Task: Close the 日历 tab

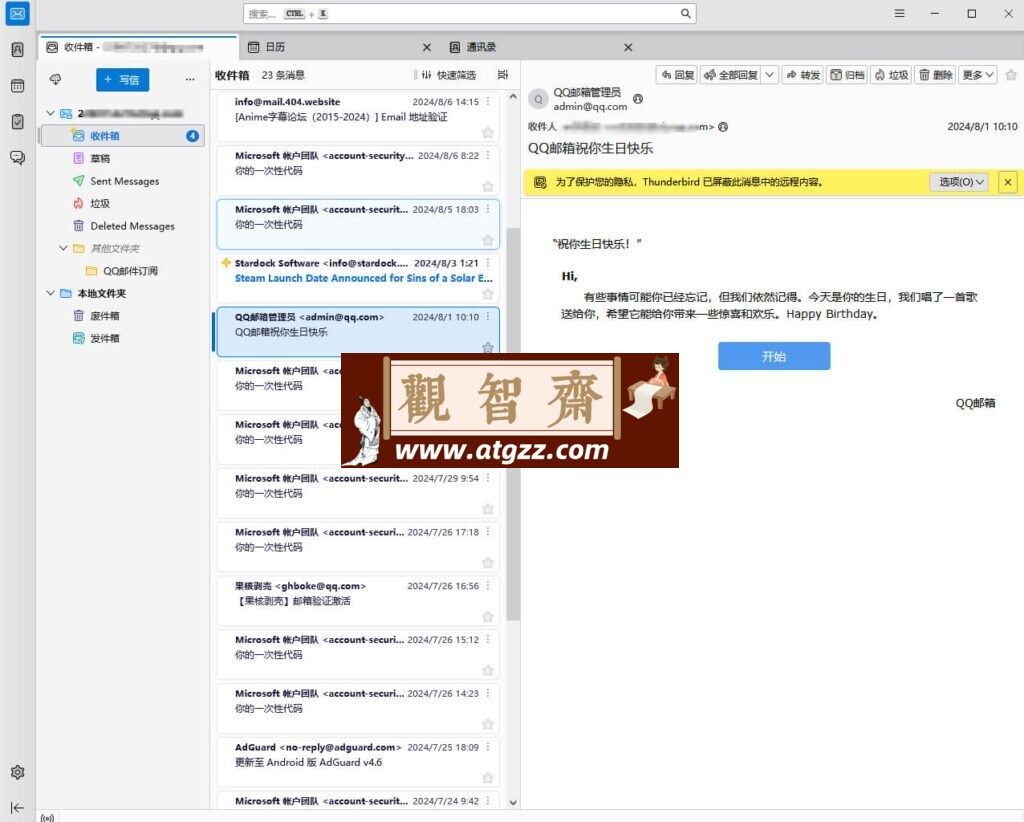Action: pyautogui.click(x=426, y=47)
